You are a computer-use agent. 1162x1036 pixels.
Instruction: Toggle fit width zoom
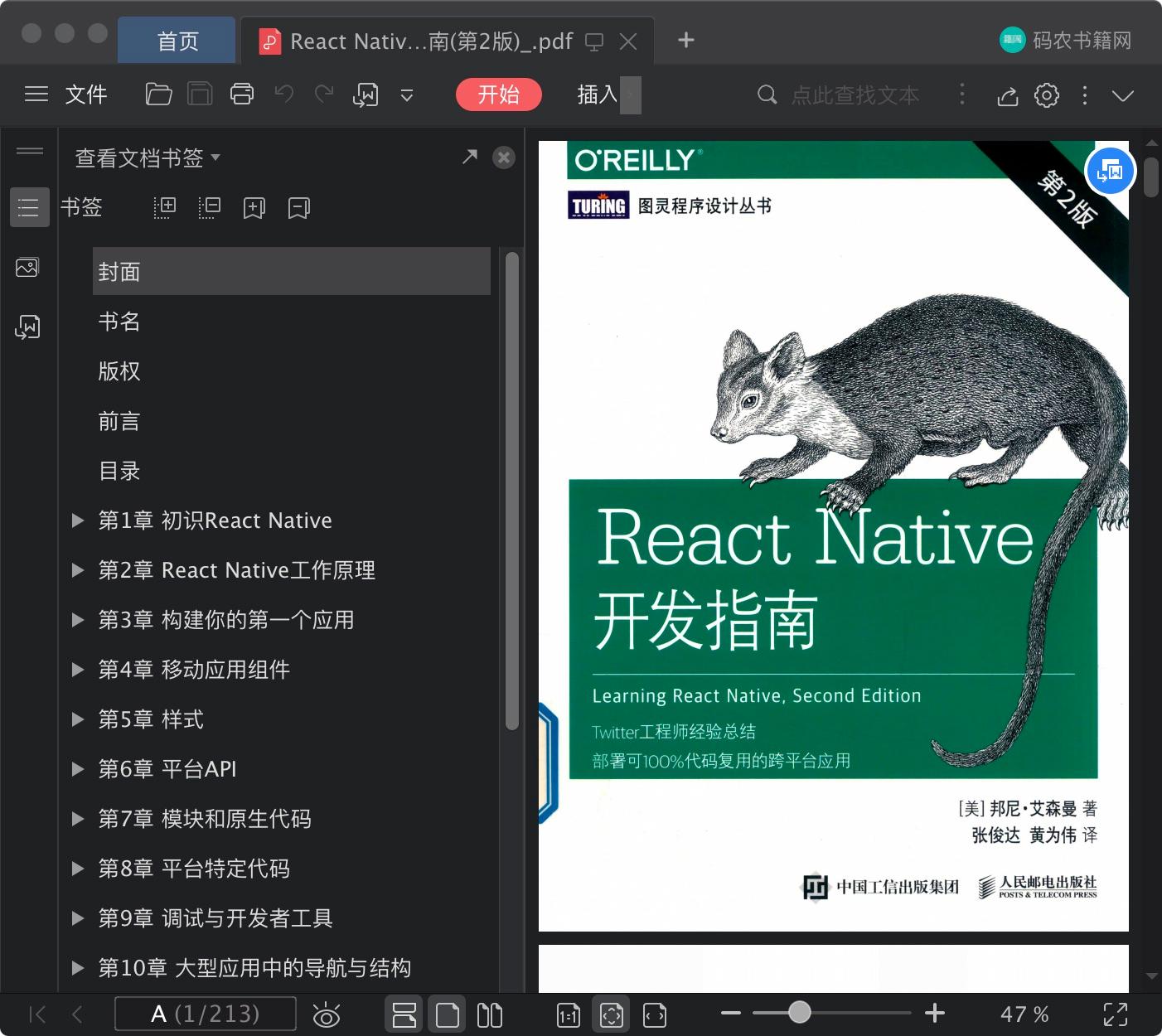point(655,1015)
